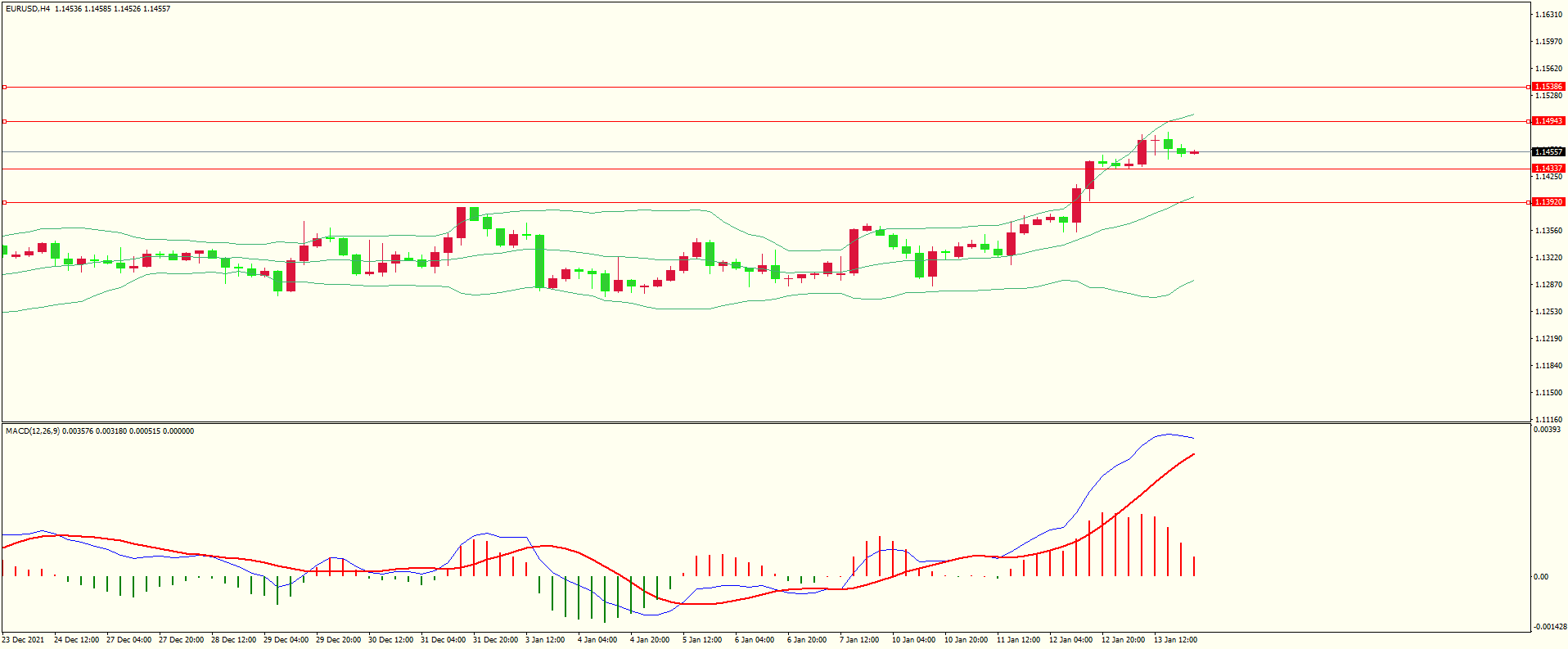Click the 1.16310 price scale value
The width and height of the screenshot is (1568, 649).
pos(1548,15)
